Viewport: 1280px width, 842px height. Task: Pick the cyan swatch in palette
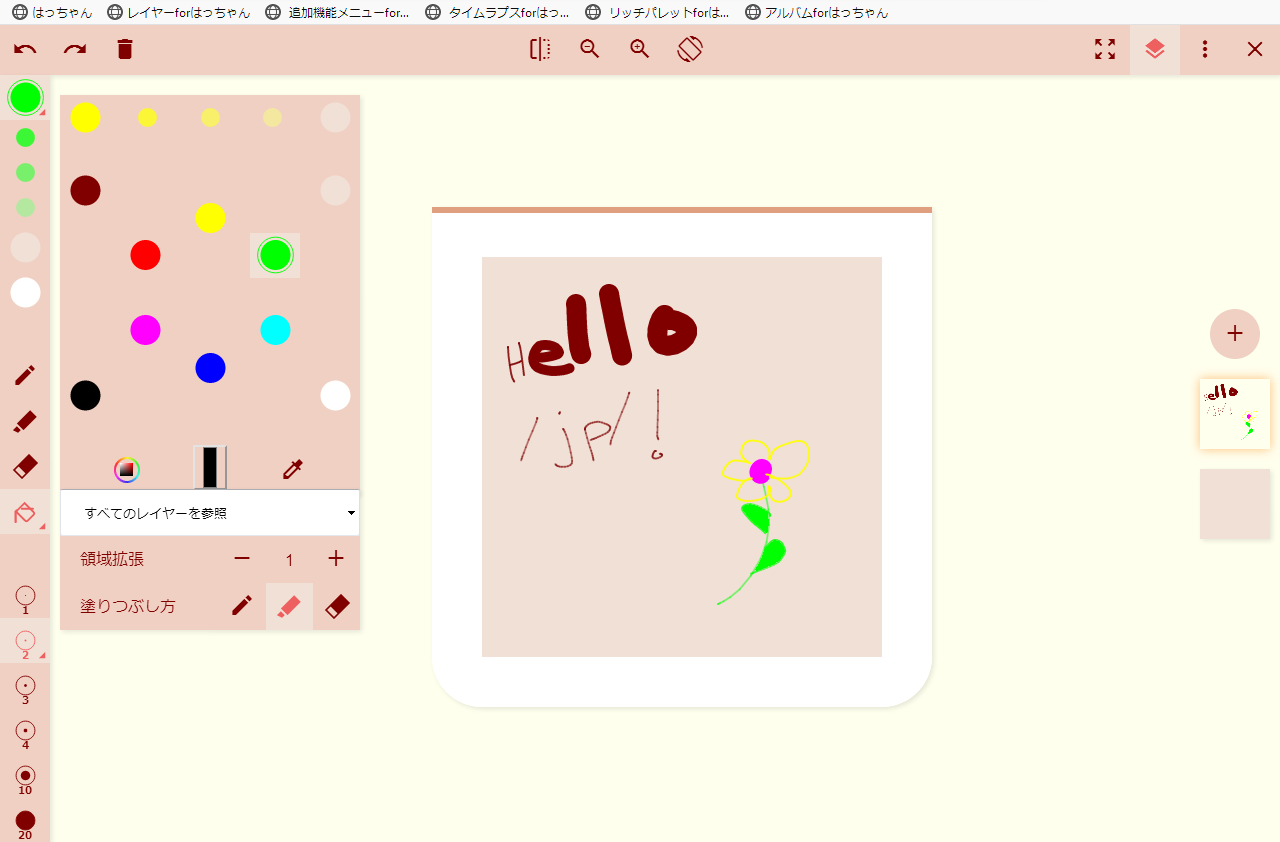275,330
